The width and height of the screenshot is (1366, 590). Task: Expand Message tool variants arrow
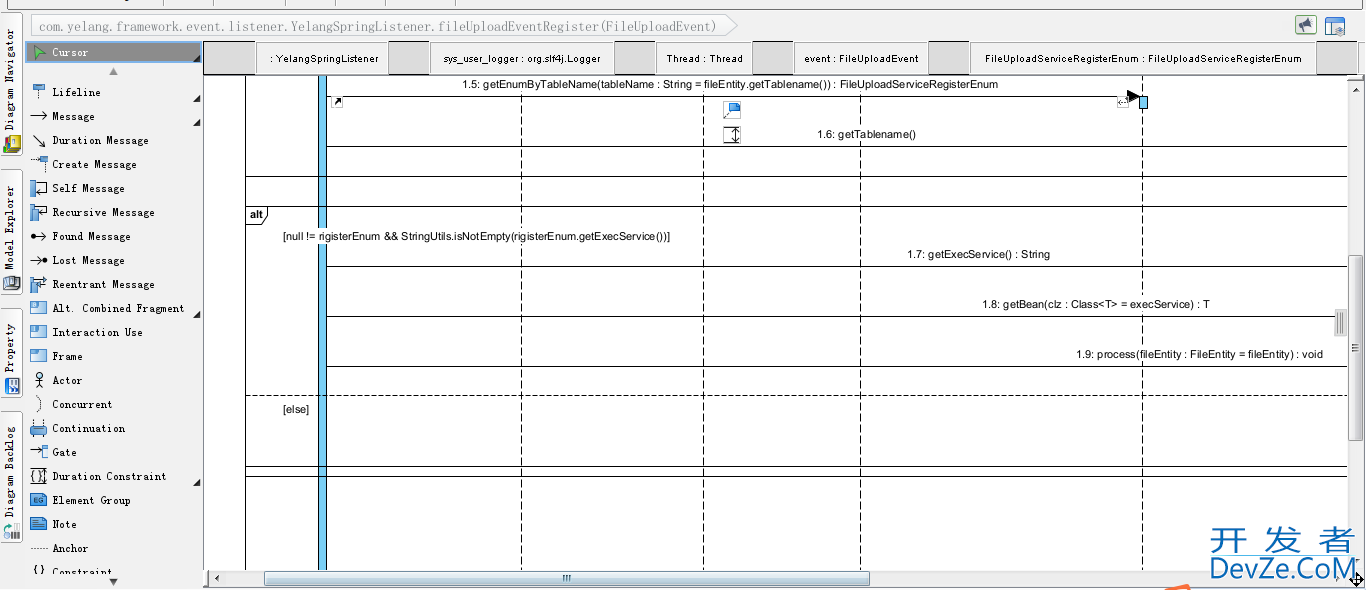(197, 123)
